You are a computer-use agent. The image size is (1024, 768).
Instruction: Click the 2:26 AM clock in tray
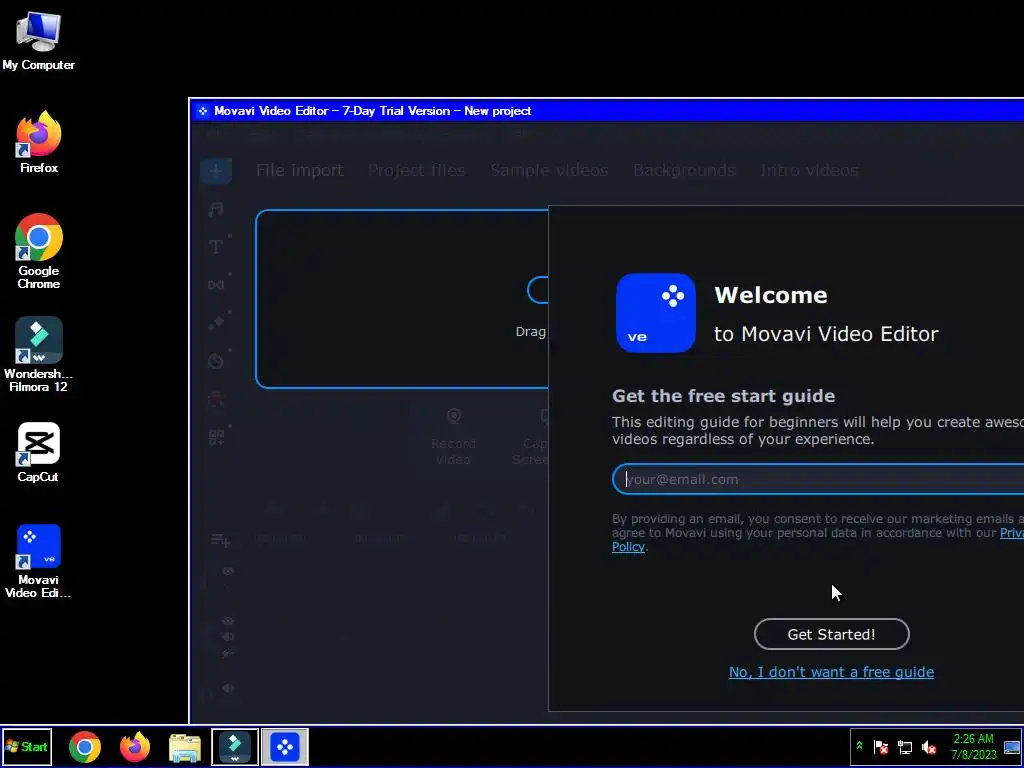973,739
